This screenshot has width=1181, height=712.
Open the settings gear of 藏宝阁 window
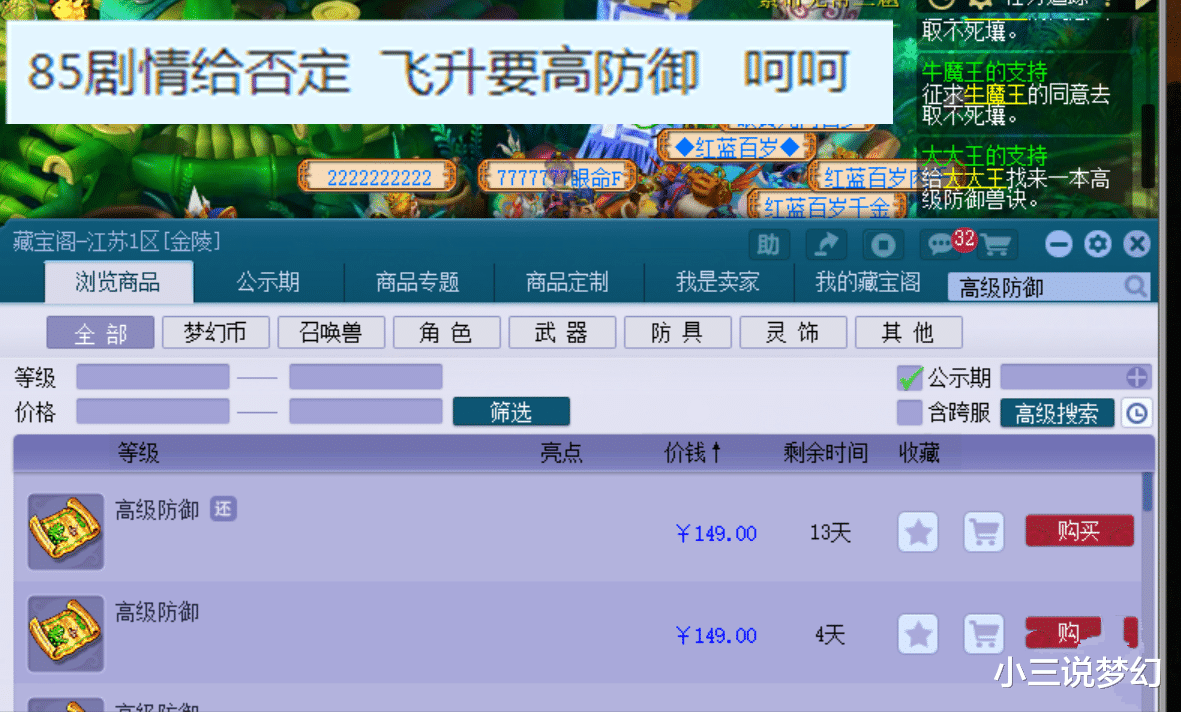pyautogui.click(x=1097, y=244)
